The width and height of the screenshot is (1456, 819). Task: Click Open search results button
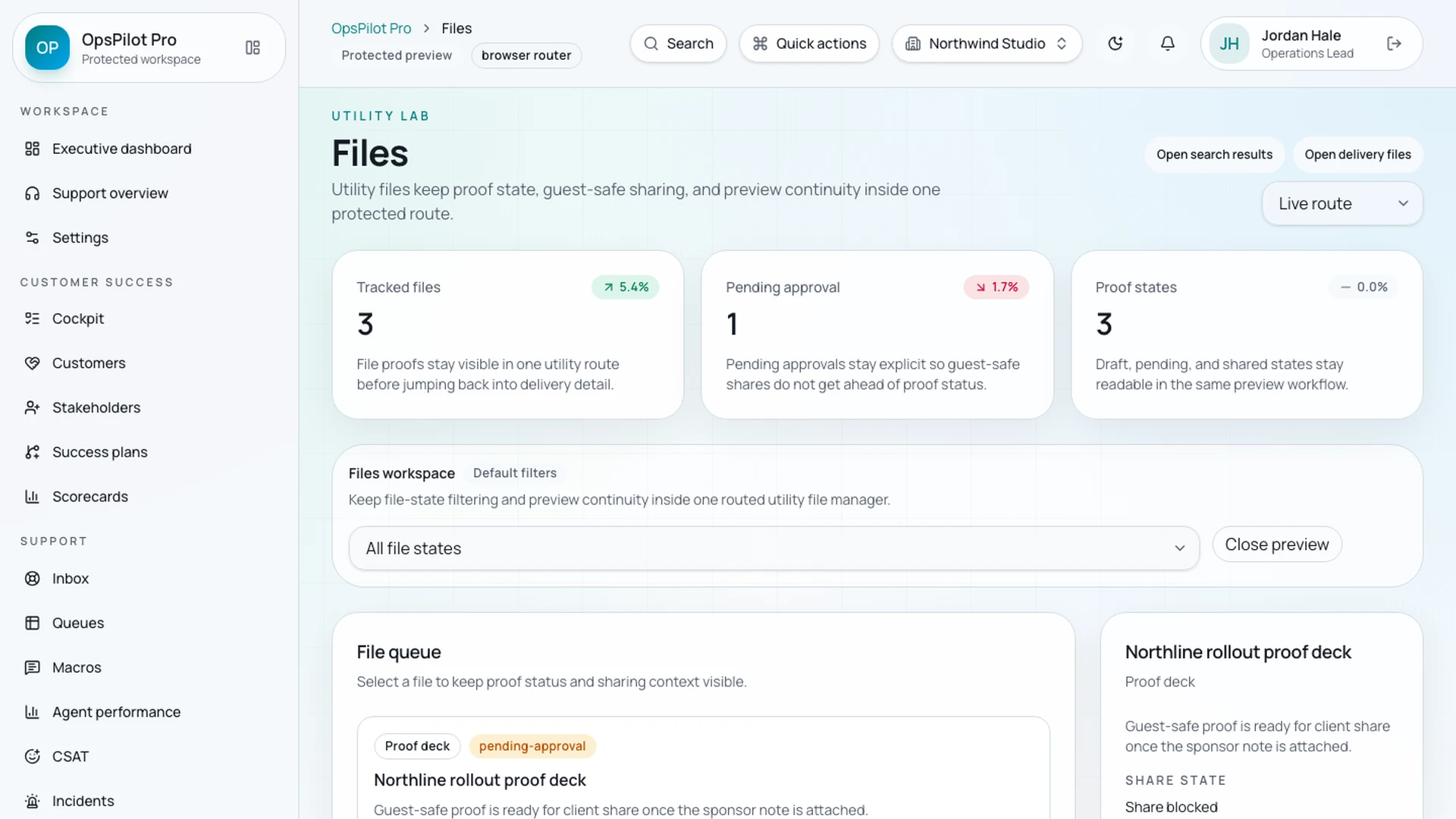1214,155
